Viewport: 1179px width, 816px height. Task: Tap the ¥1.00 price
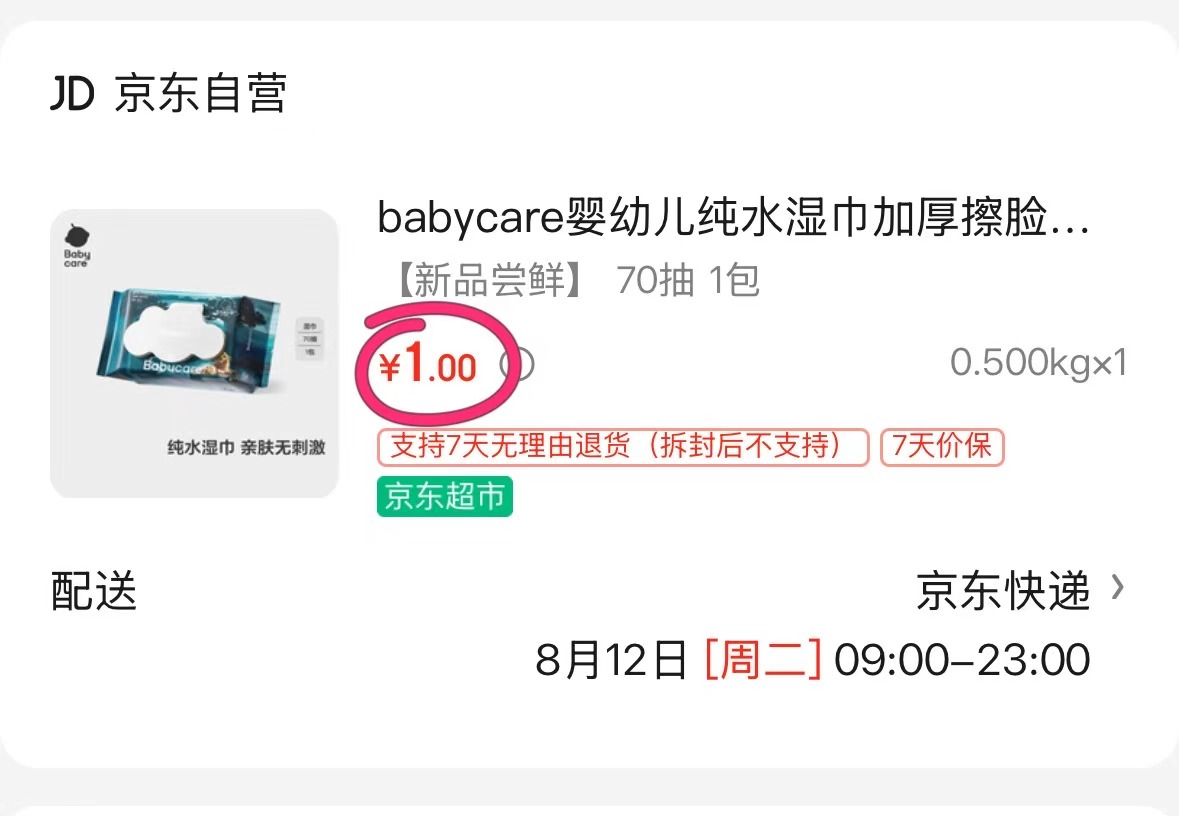(428, 364)
